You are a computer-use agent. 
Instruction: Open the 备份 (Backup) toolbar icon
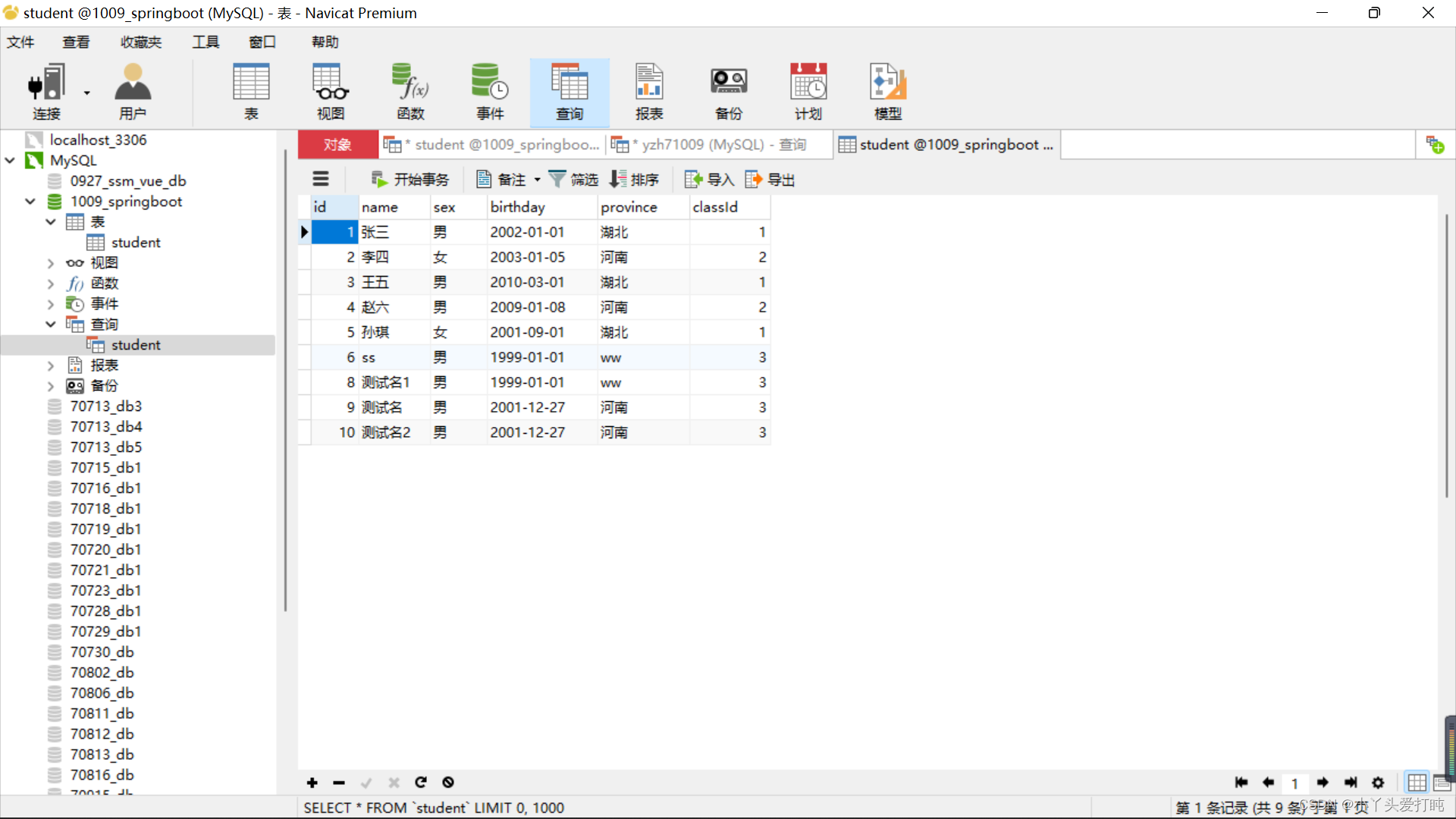(729, 92)
